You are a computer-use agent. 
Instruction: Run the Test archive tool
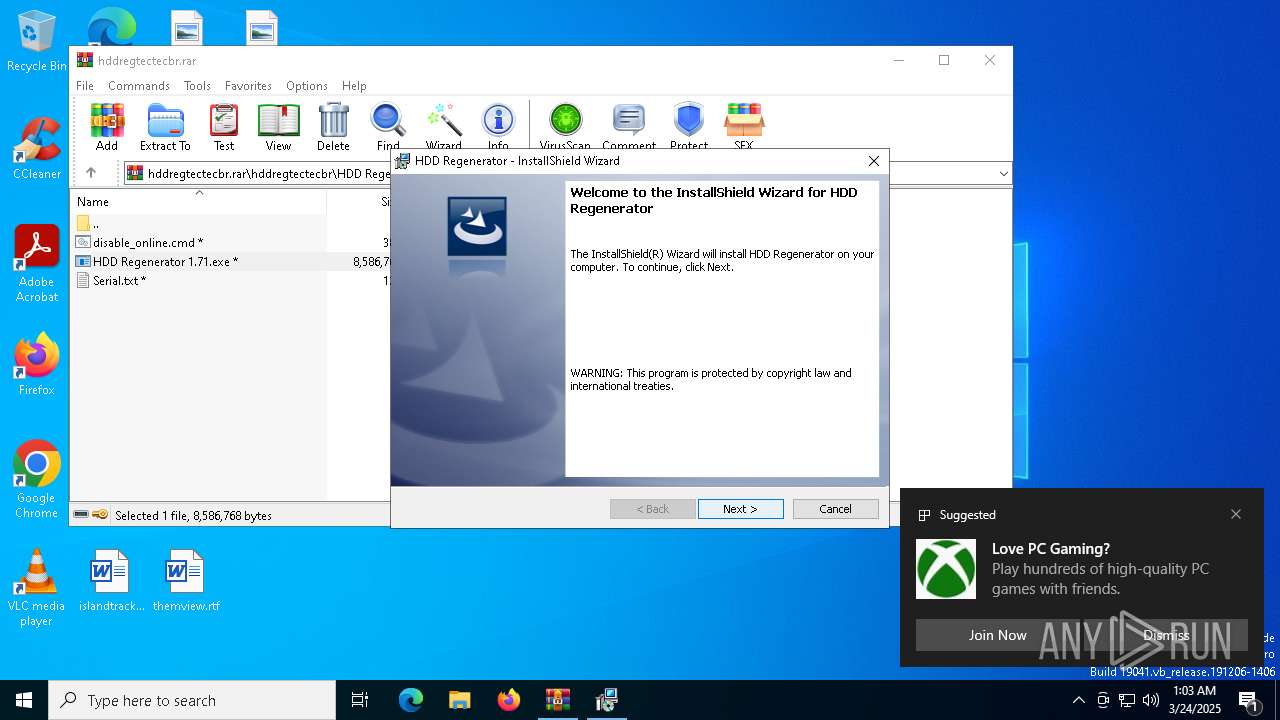click(224, 127)
